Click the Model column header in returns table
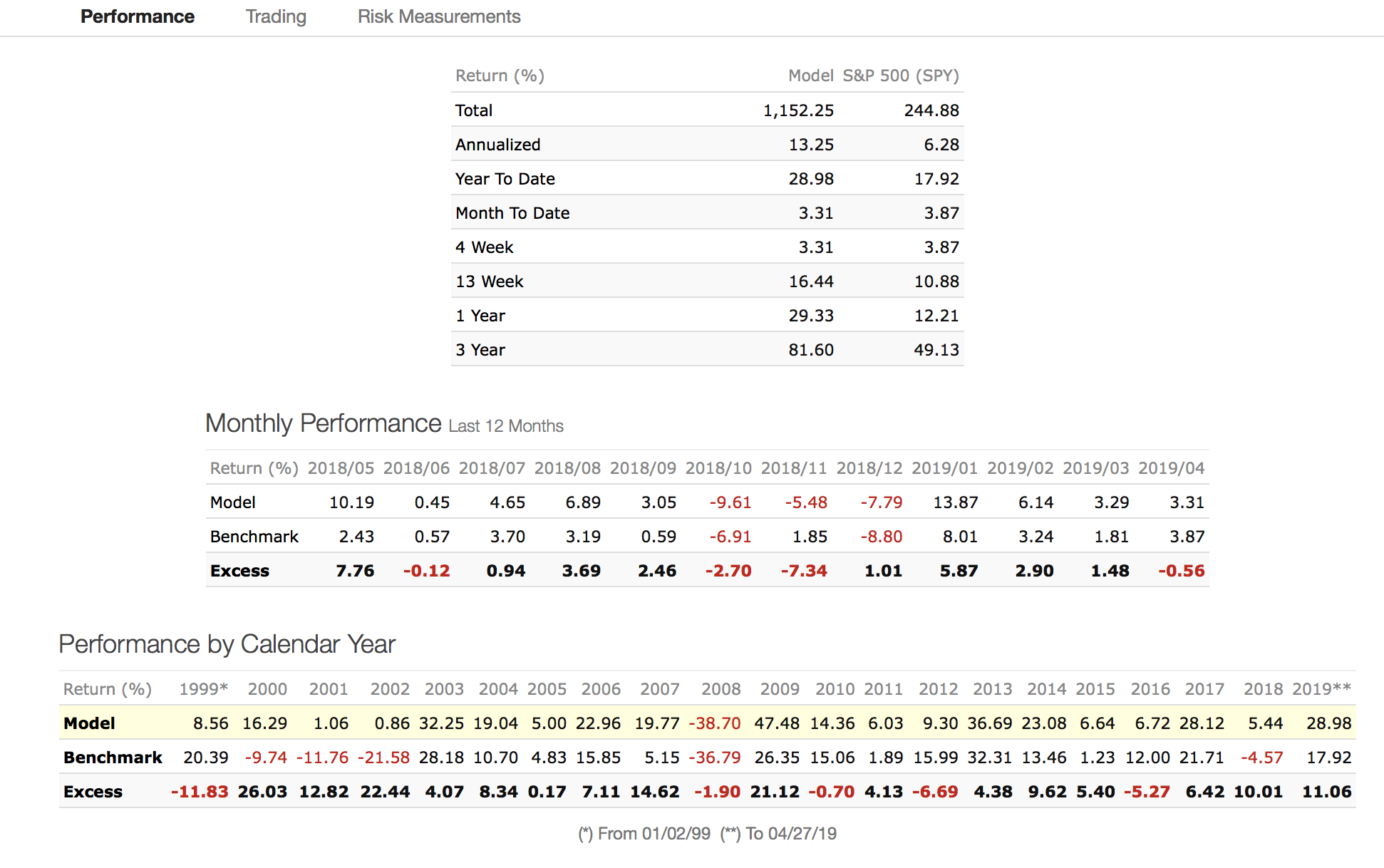The image size is (1384, 868). click(x=810, y=76)
